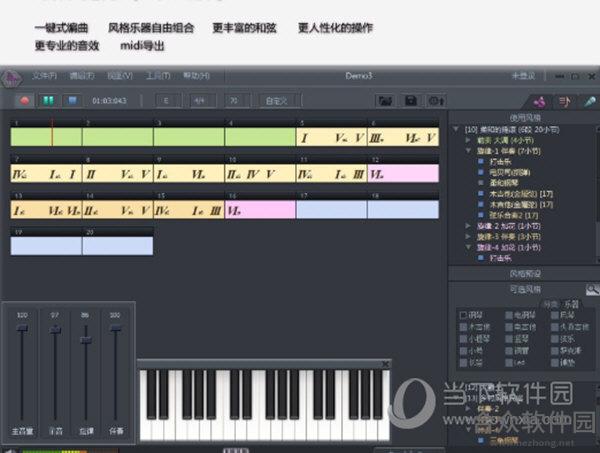
Task: Close the on-screen piano keyboard panel
Action: click(x=385, y=364)
